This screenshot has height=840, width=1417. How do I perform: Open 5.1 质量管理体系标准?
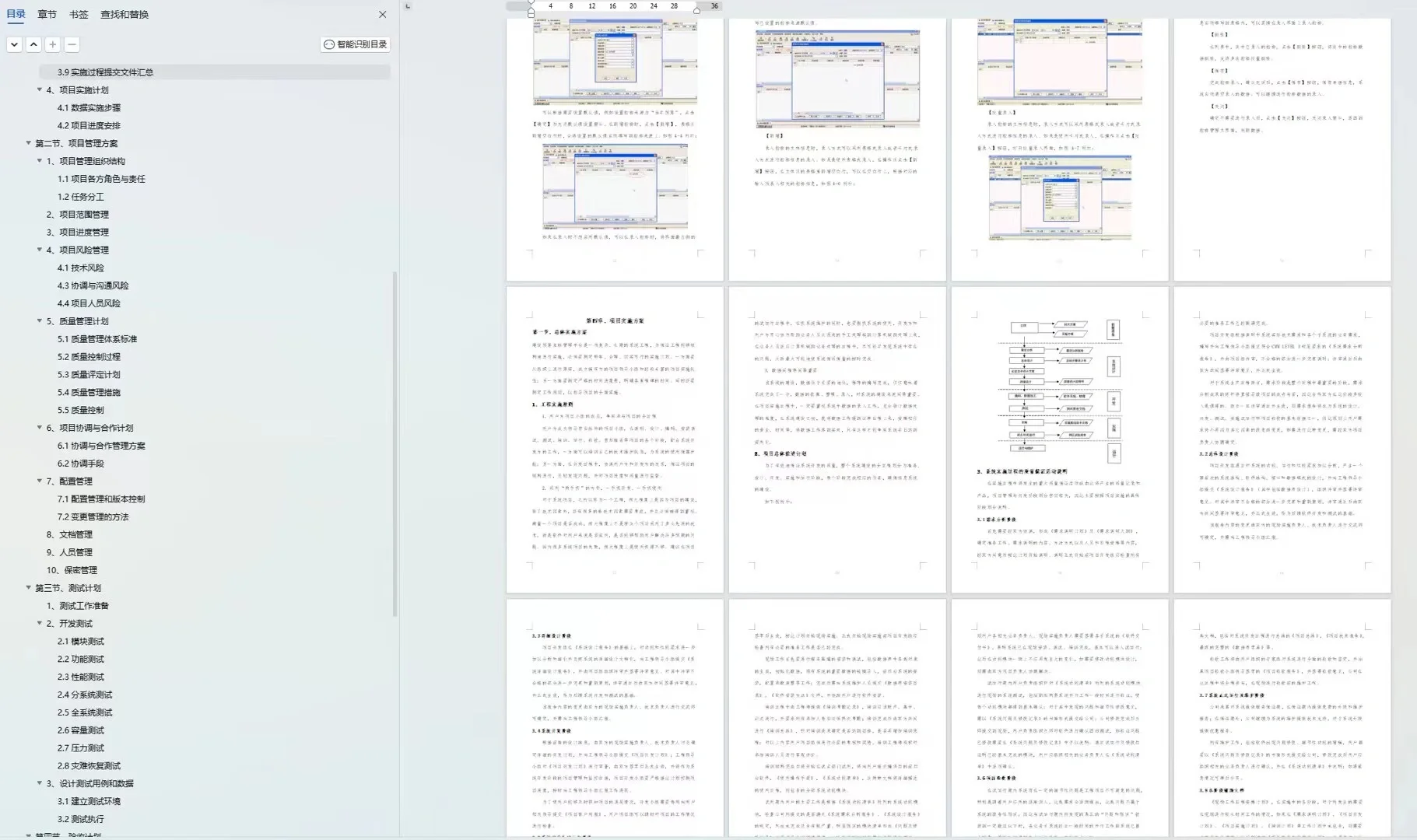(96, 339)
